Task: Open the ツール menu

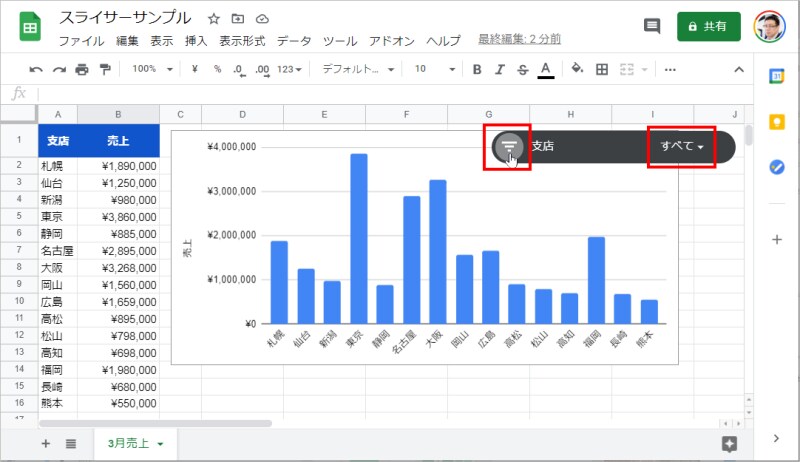Action: coord(340,41)
